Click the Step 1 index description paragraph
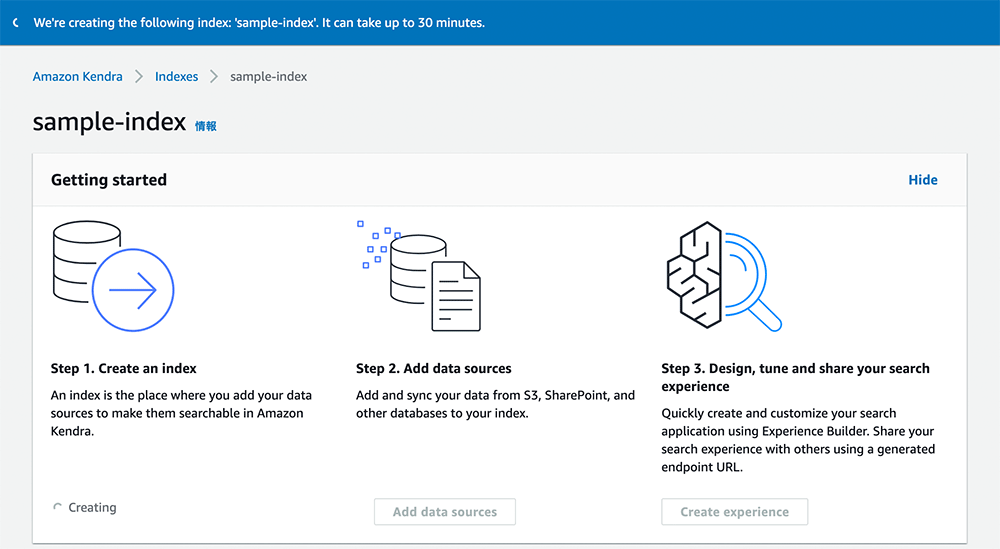The image size is (1000, 549). (181, 413)
